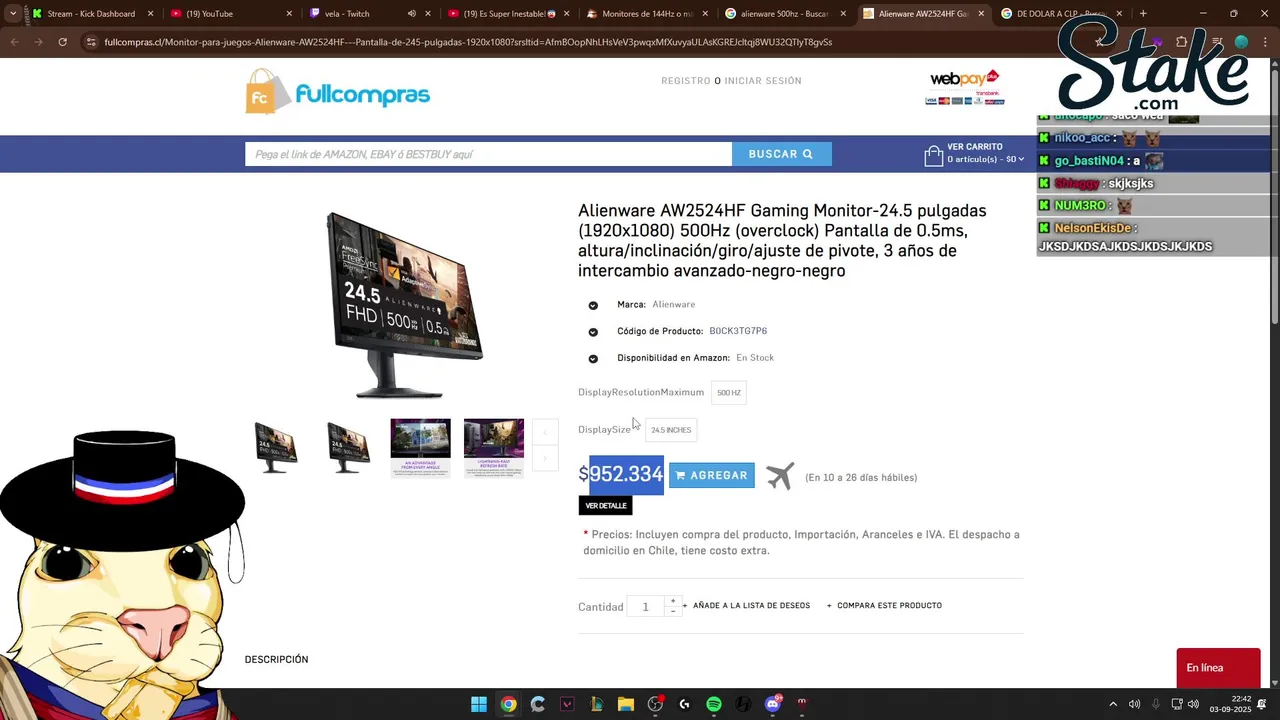Click the highlighted price 952.334
The width and height of the screenshot is (1280, 720).
626,474
